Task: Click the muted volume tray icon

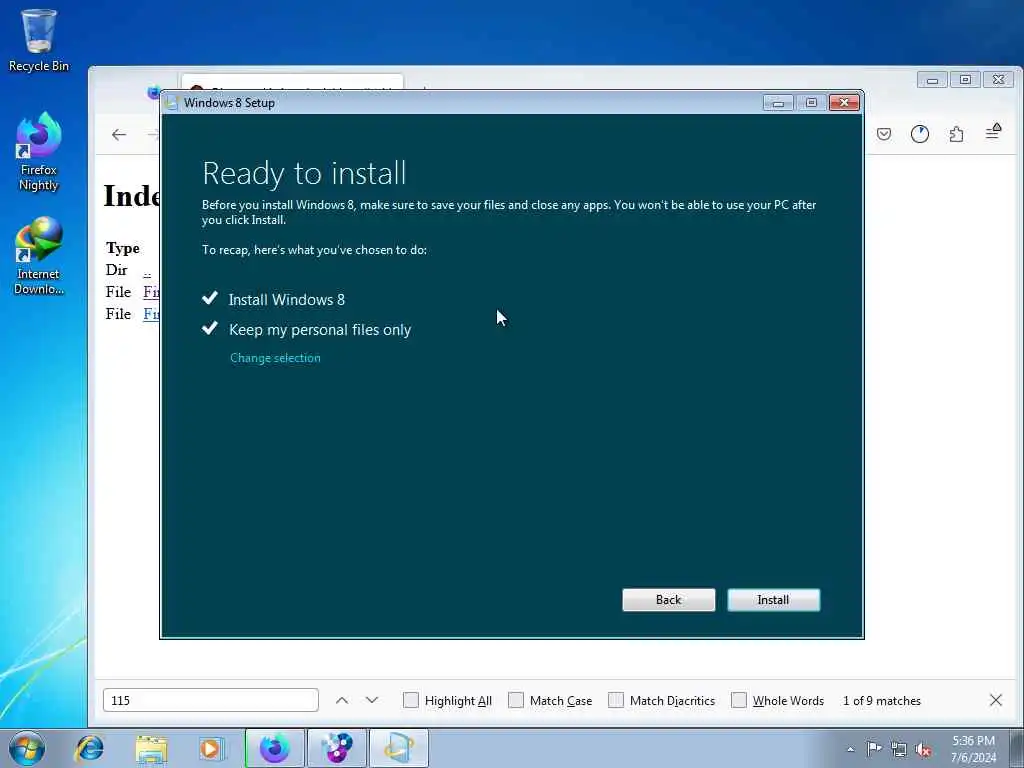Action: tap(923, 750)
